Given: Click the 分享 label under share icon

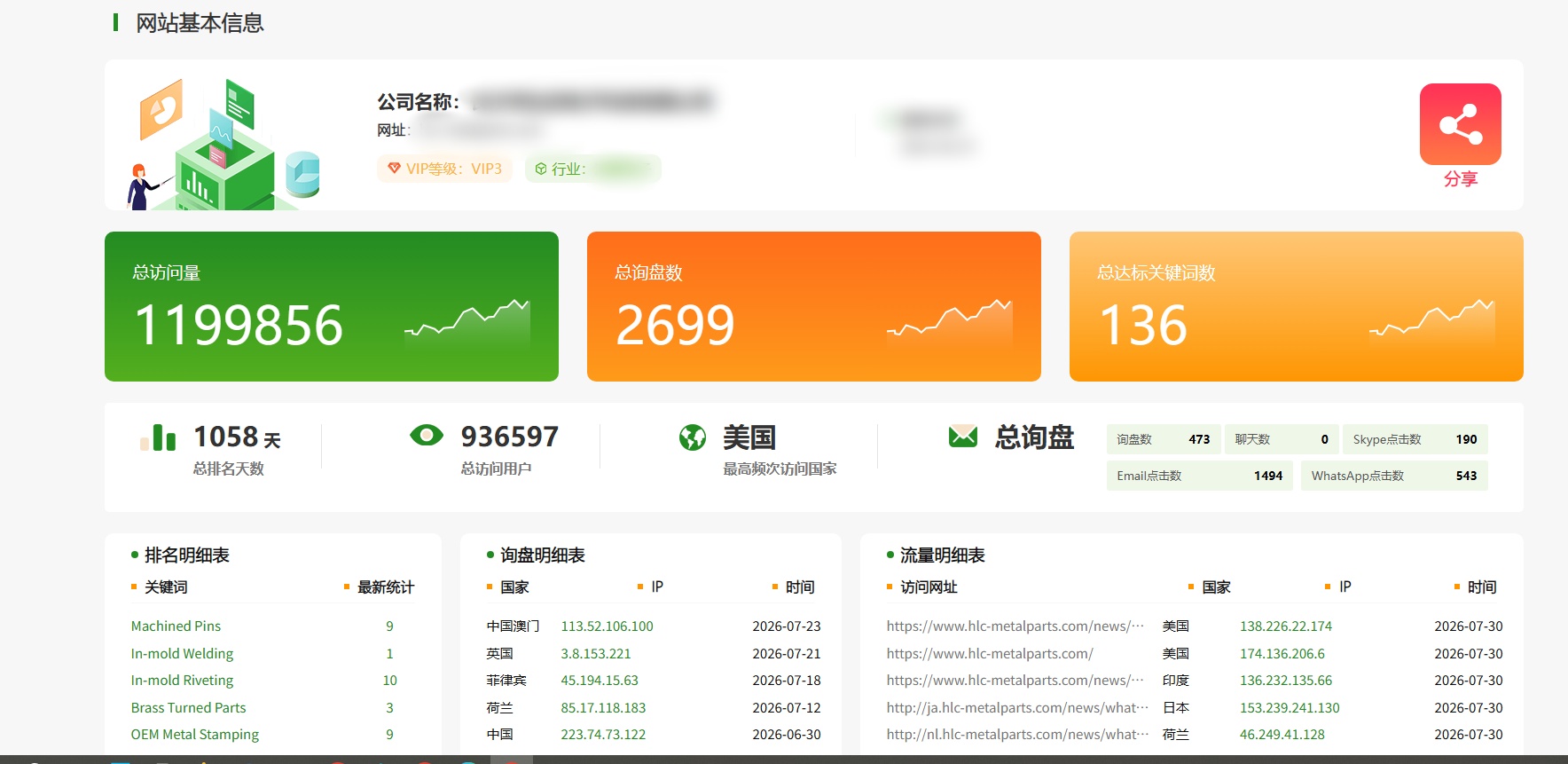Looking at the screenshot, I should coord(1460,179).
